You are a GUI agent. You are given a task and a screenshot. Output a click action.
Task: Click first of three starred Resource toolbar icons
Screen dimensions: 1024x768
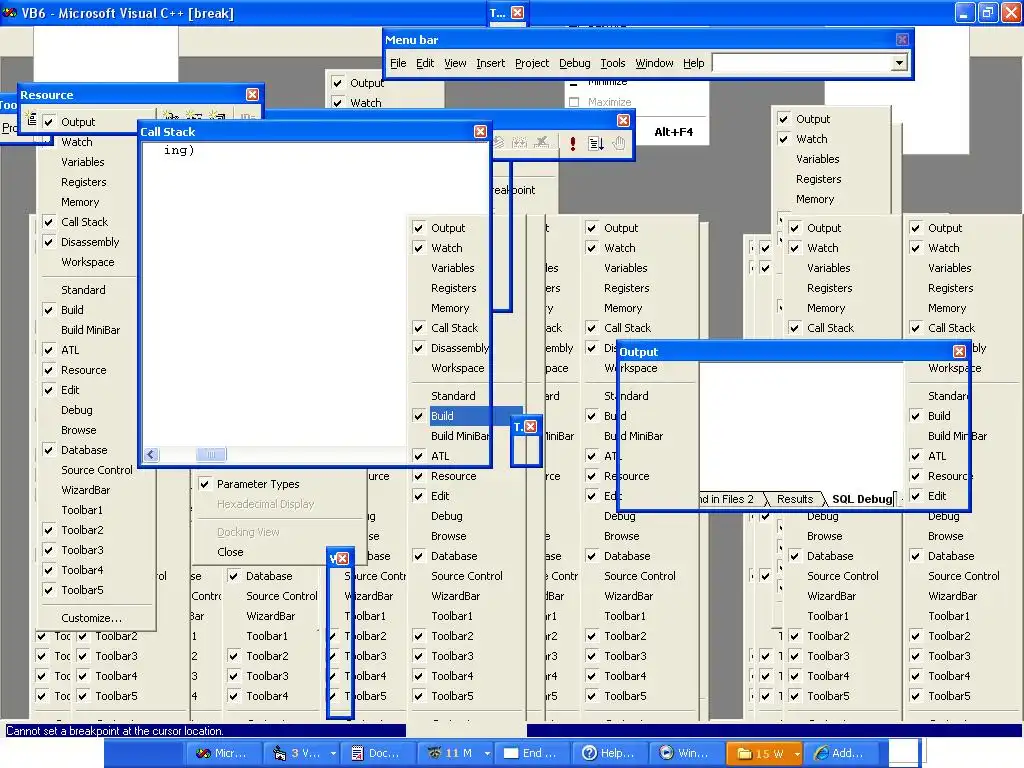click(x=170, y=116)
